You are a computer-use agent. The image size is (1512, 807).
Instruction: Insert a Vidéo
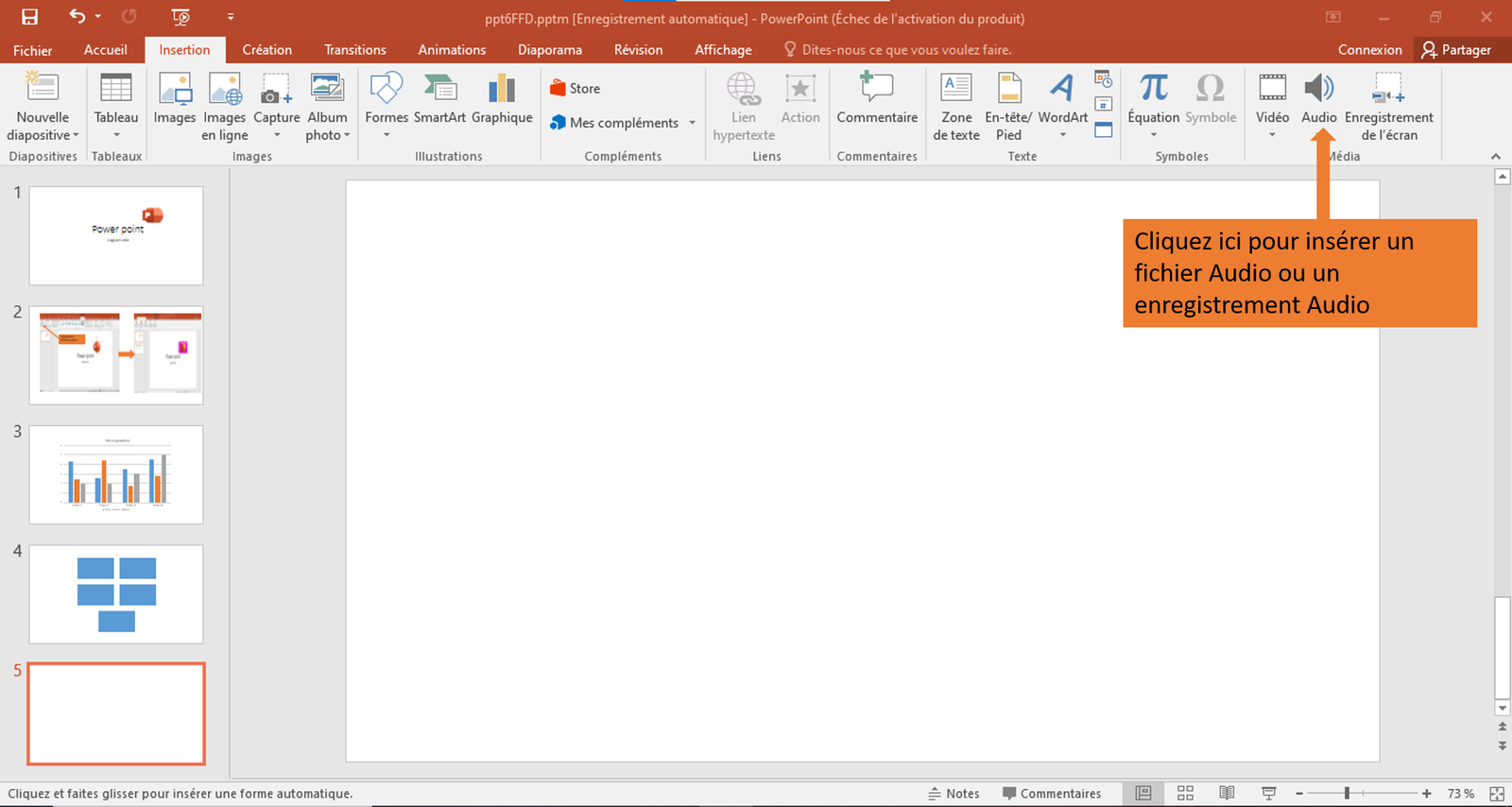click(x=1272, y=105)
